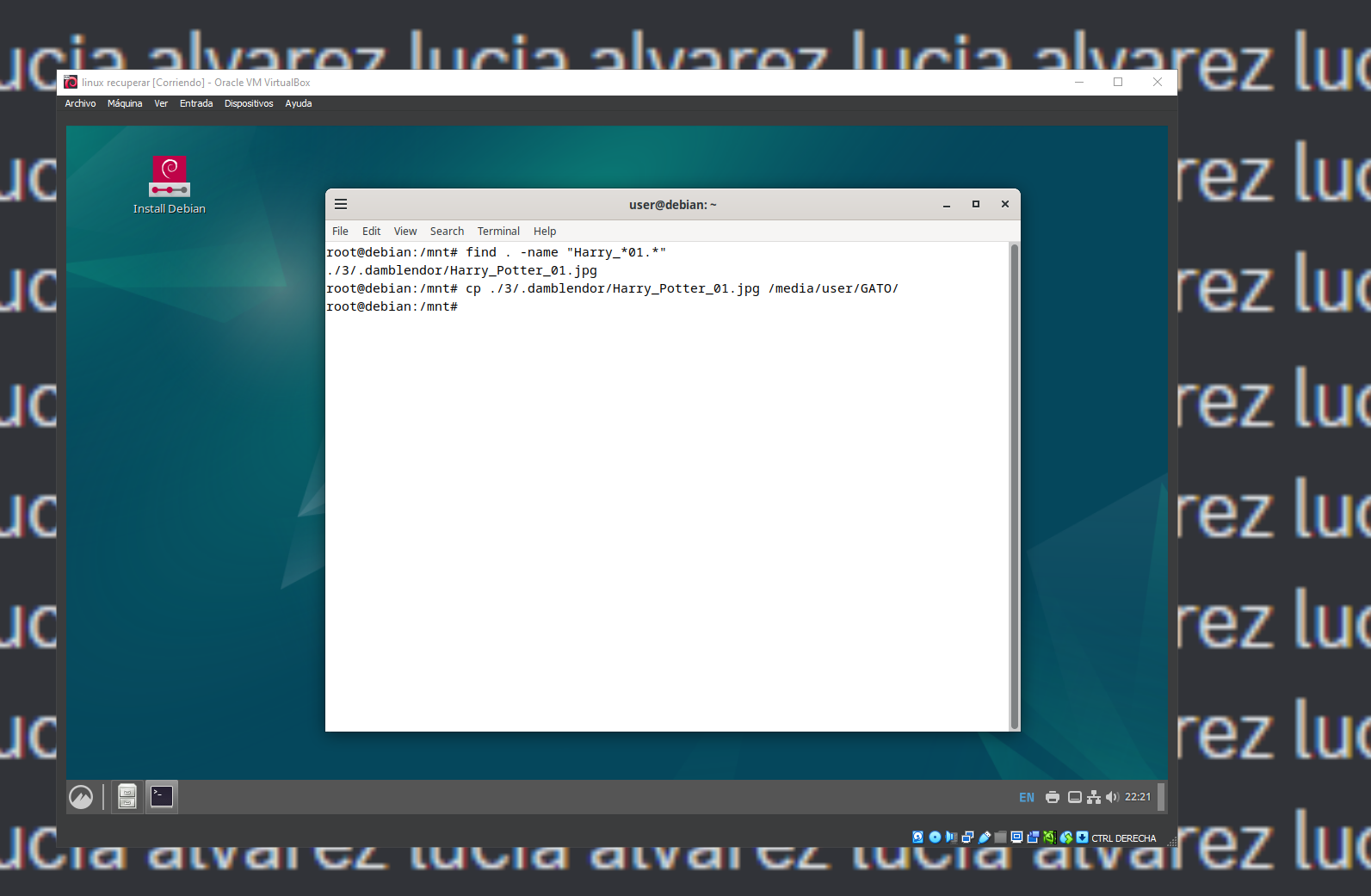This screenshot has width=1371, height=896.
Task: Open the Cinnamon application menu launcher
Action: [81, 797]
